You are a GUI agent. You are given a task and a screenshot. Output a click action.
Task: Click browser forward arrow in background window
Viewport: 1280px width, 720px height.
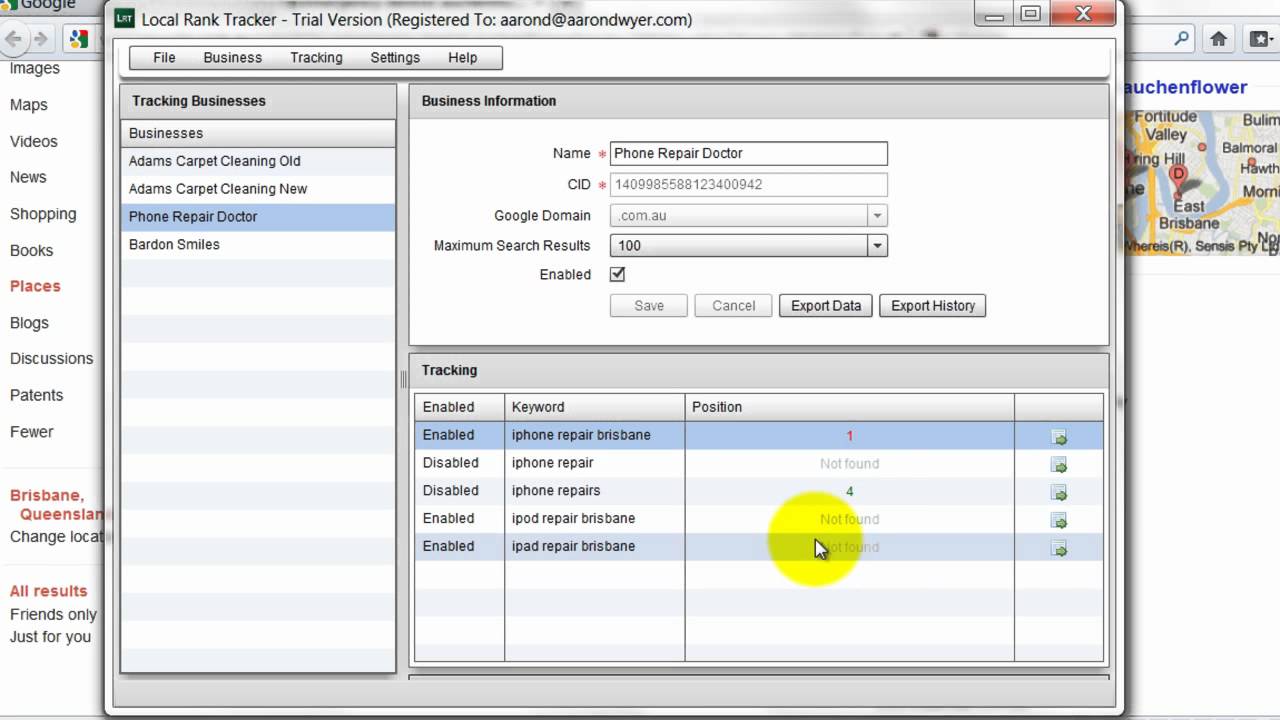41,39
